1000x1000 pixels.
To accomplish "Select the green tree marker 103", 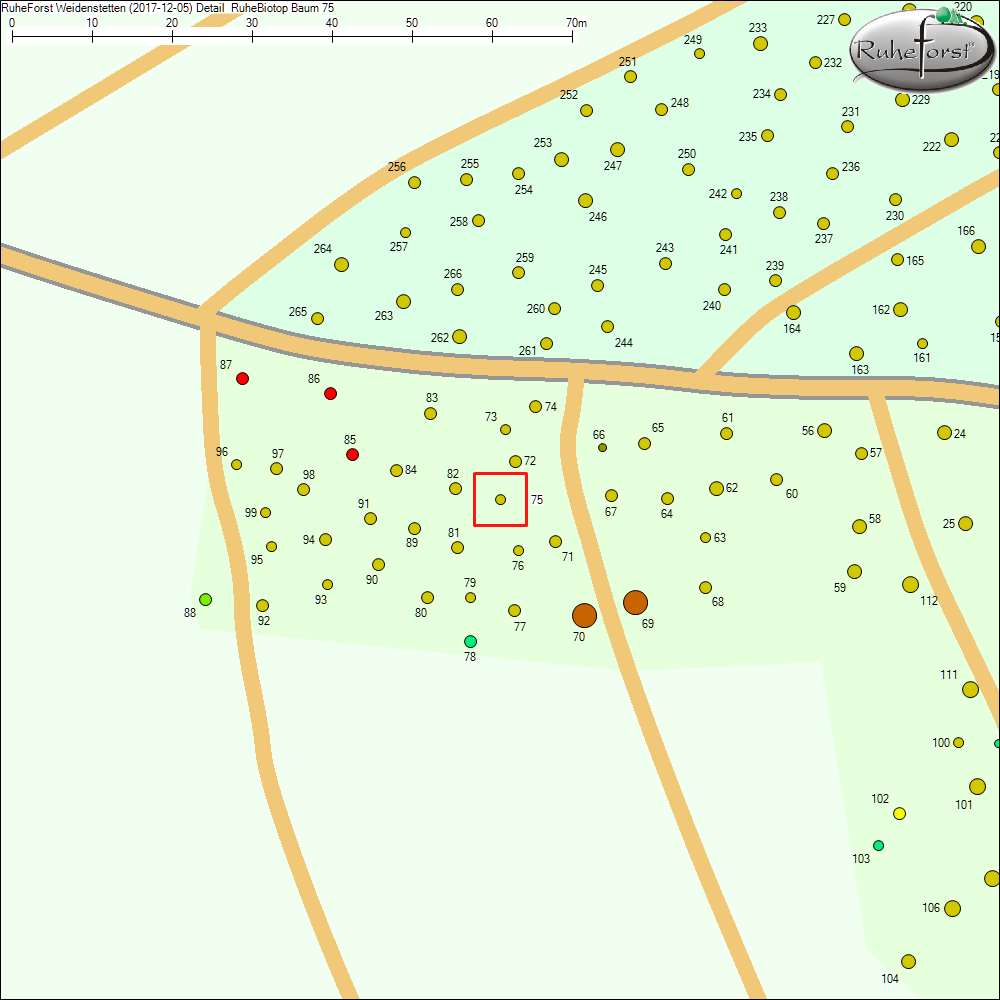I will pos(878,845).
